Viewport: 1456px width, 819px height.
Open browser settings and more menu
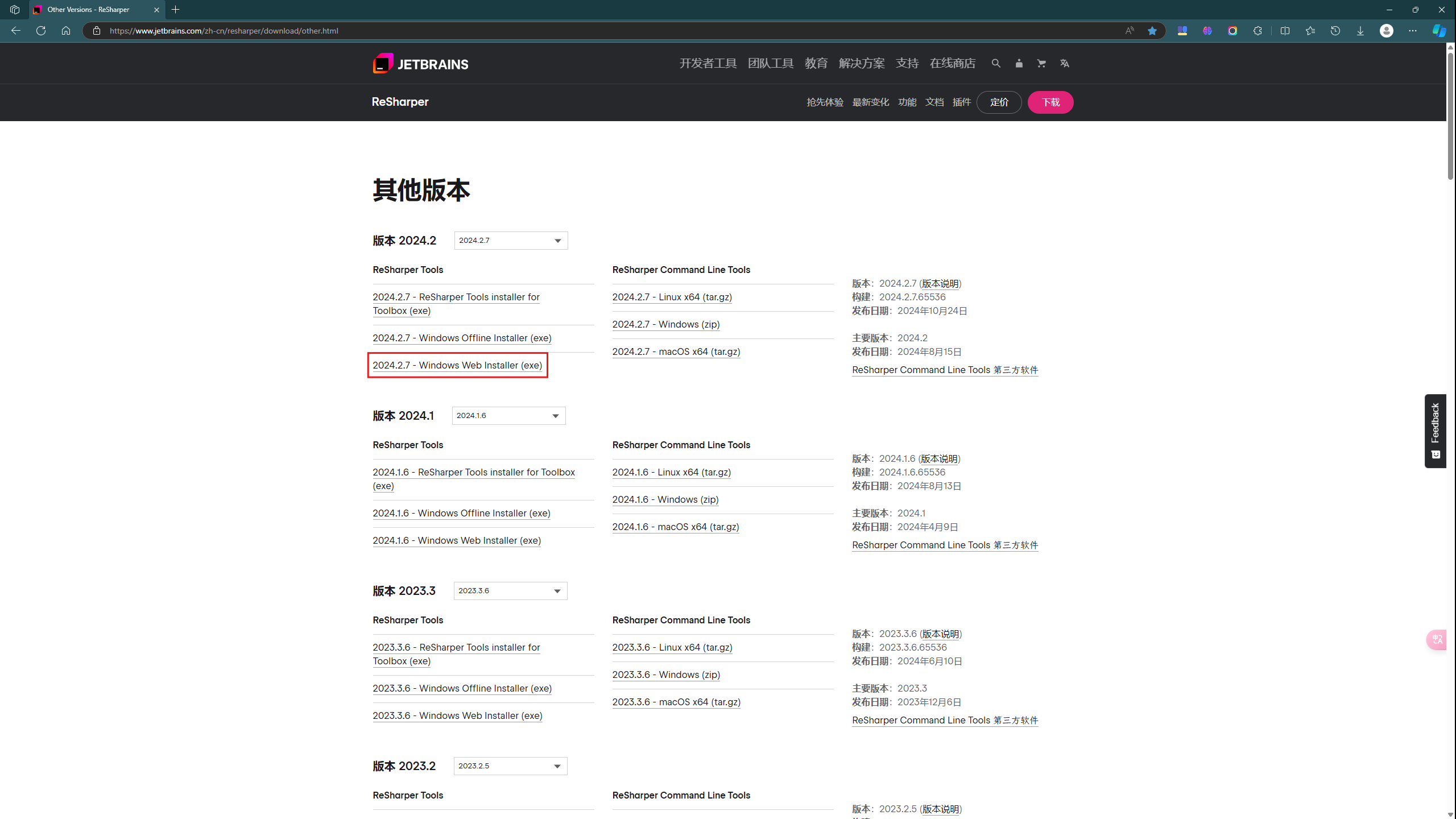1413,31
